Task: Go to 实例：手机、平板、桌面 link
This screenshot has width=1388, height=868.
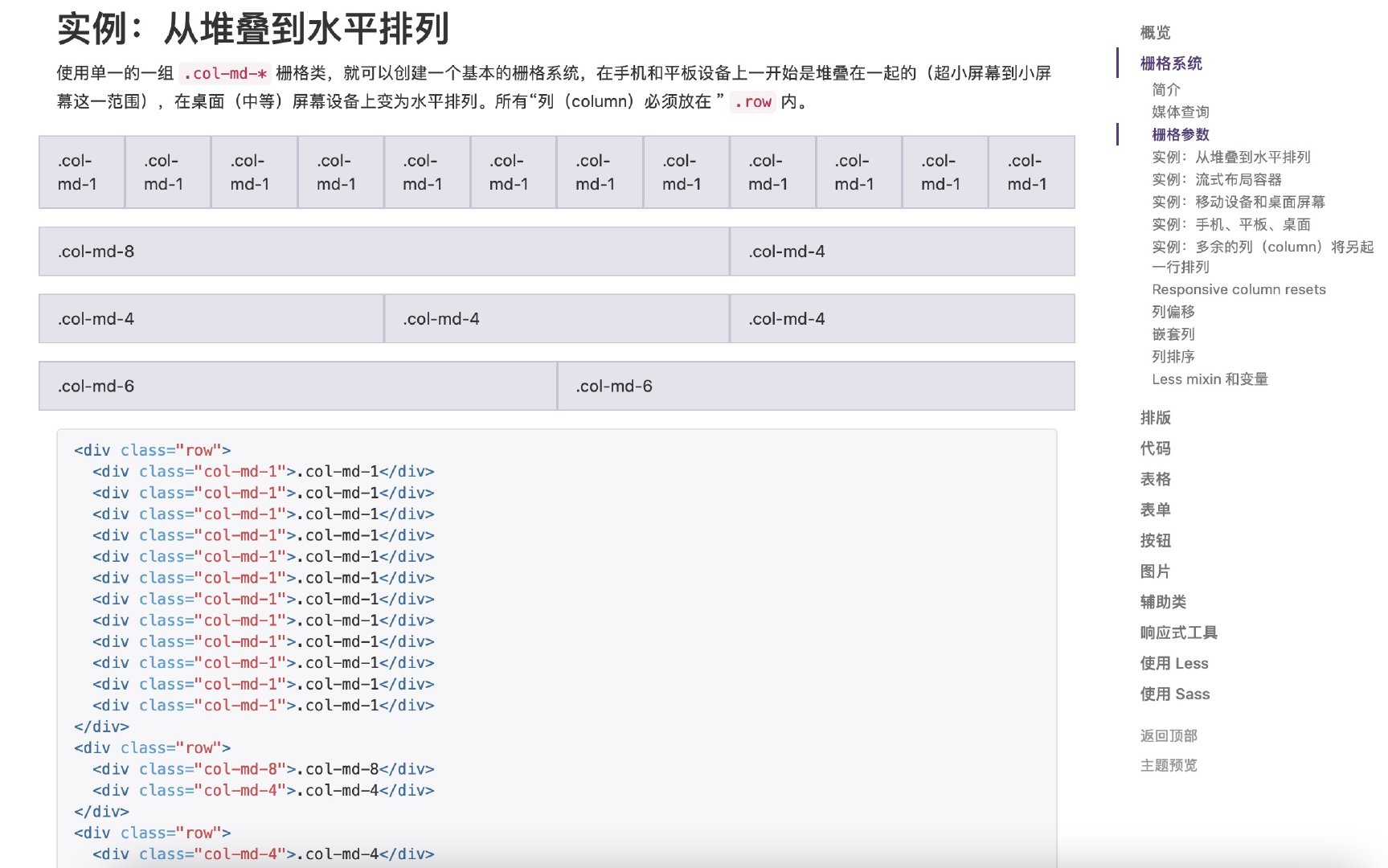Action: click(1231, 224)
